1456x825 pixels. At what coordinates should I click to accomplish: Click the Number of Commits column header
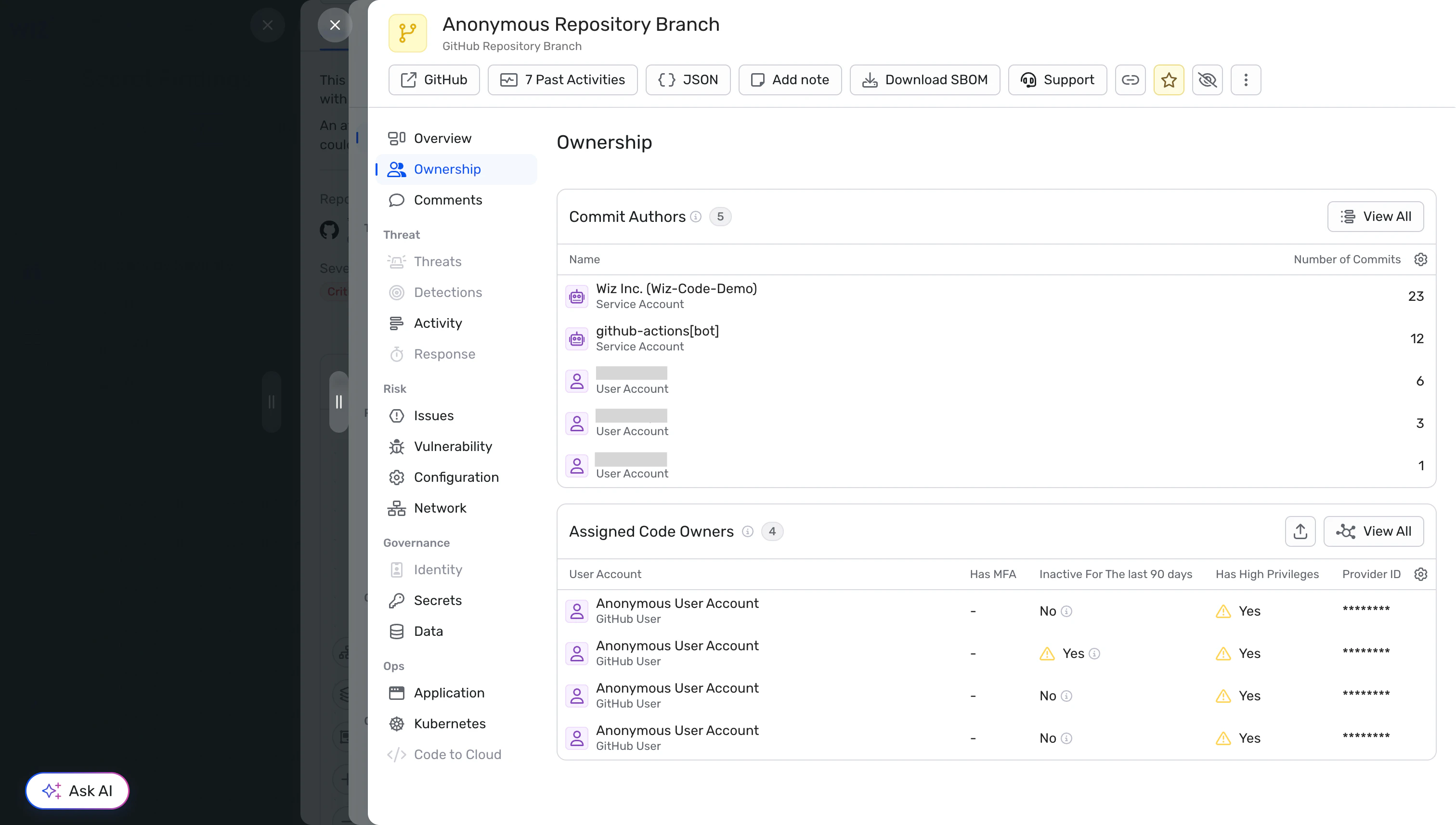pyautogui.click(x=1347, y=259)
